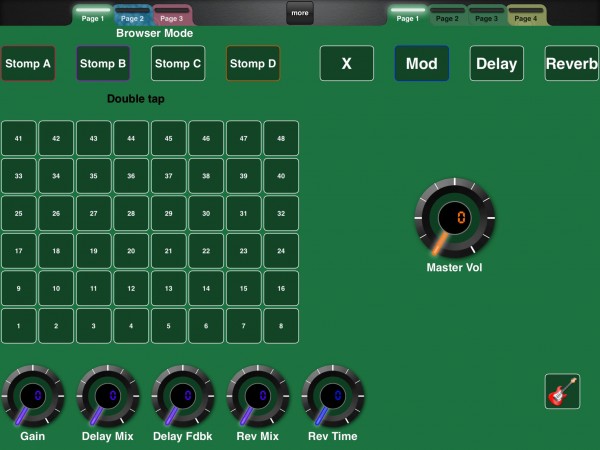
Task: Select browser slot 7
Action: point(244,326)
